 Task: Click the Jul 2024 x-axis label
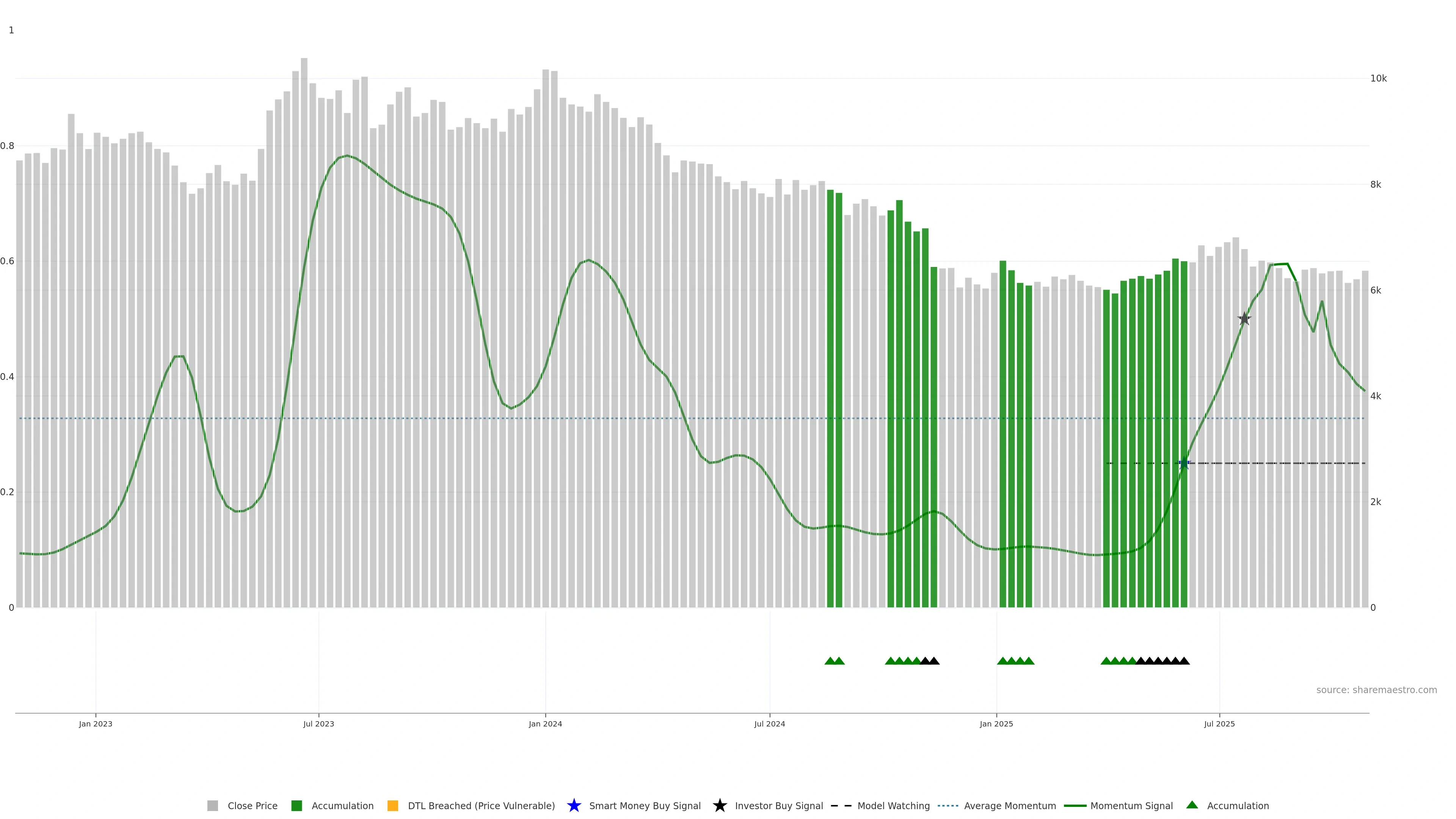pos(769,724)
